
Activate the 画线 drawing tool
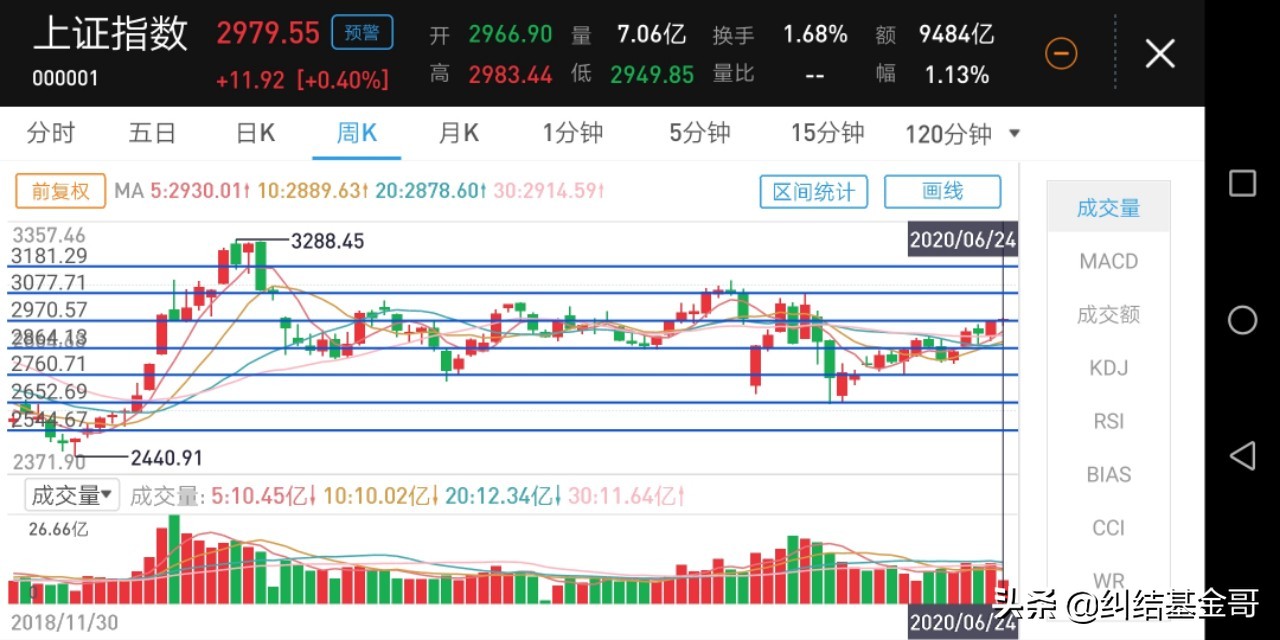point(942,191)
